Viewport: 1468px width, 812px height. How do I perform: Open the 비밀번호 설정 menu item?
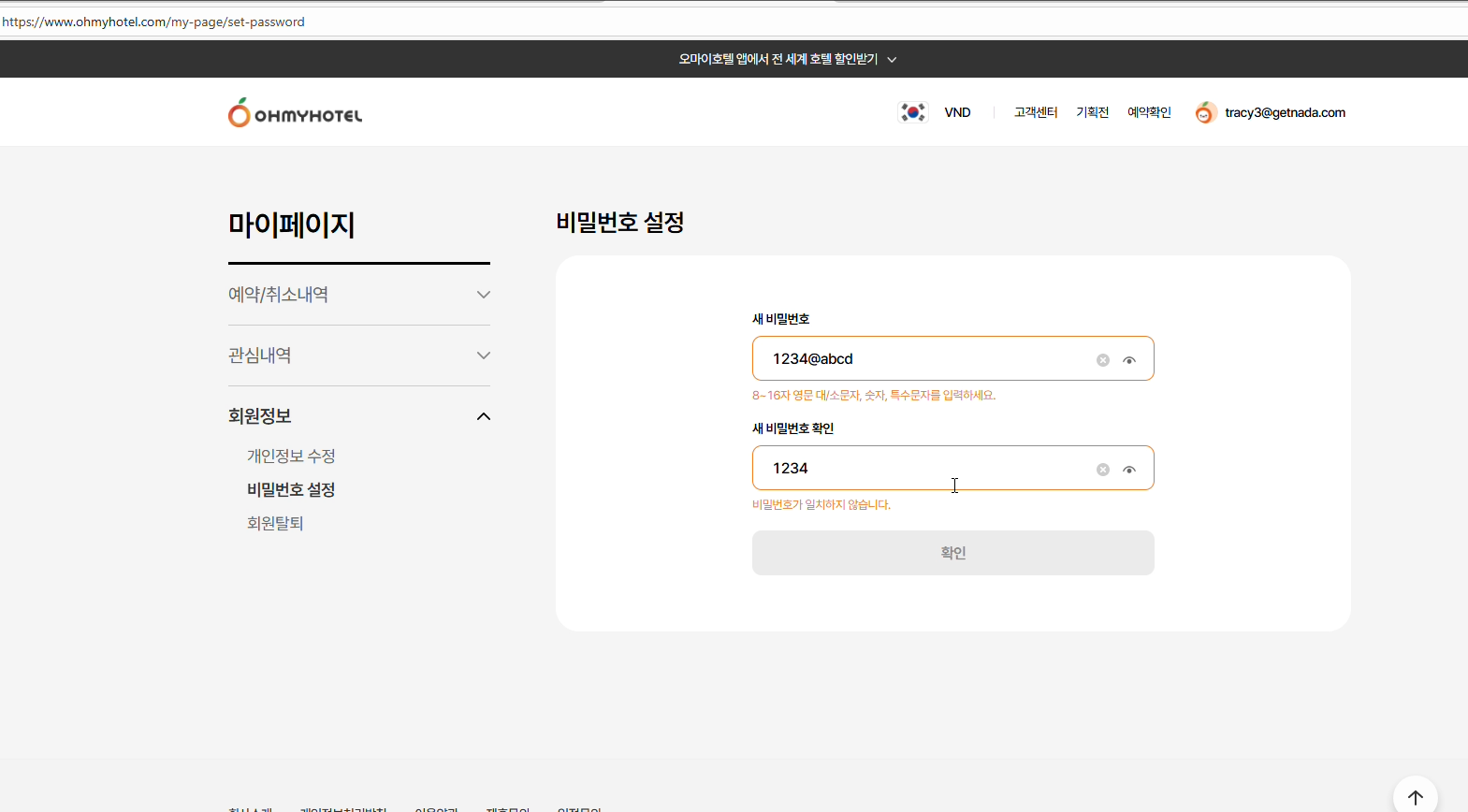tap(291, 490)
